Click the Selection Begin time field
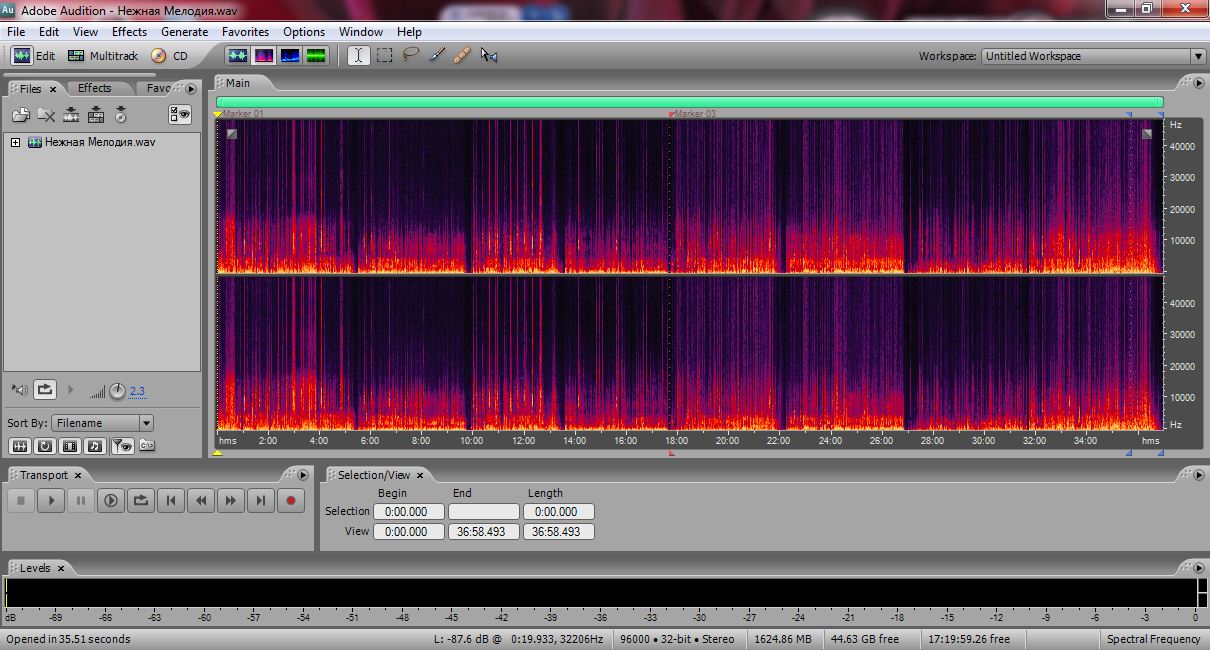The image size is (1210, 650). click(x=408, y=512)
